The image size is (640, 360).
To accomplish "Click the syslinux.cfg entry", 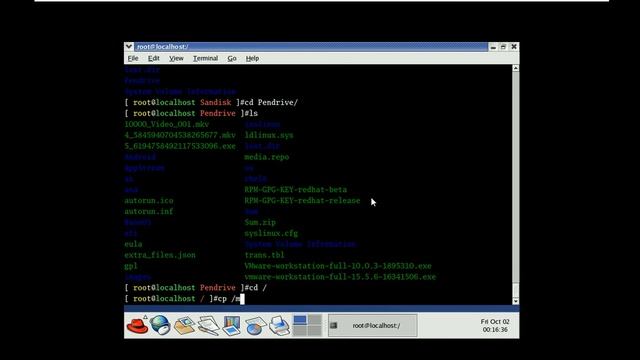I will [x=271, y=233].
